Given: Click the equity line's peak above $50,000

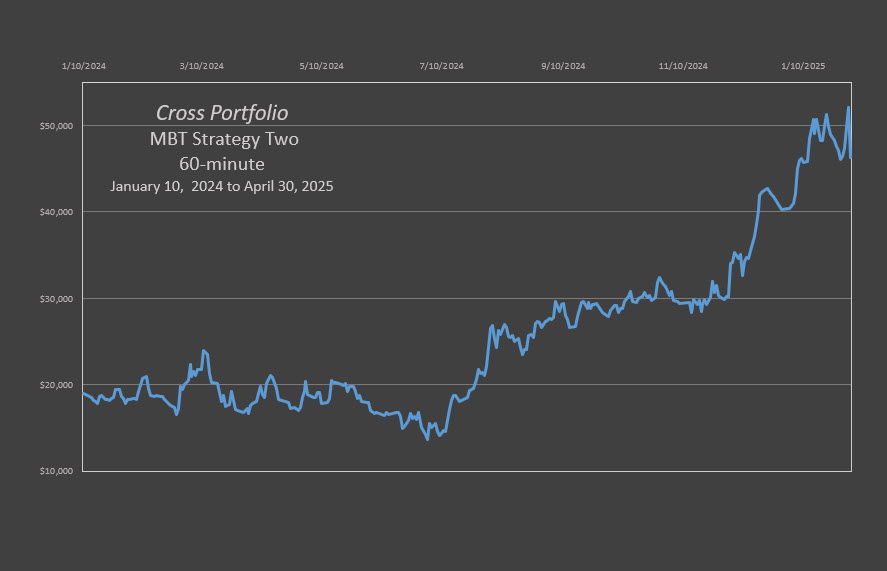Looking at the screenshot, I should click(848, 108).
